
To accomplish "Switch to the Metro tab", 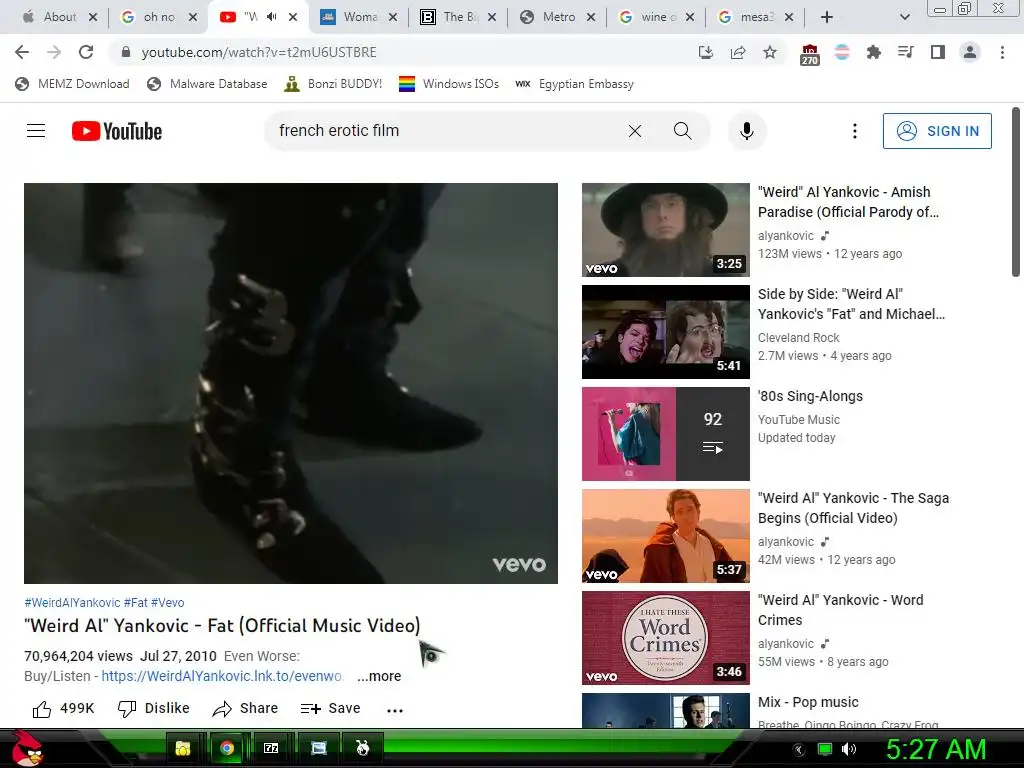I will pos(558,17).
